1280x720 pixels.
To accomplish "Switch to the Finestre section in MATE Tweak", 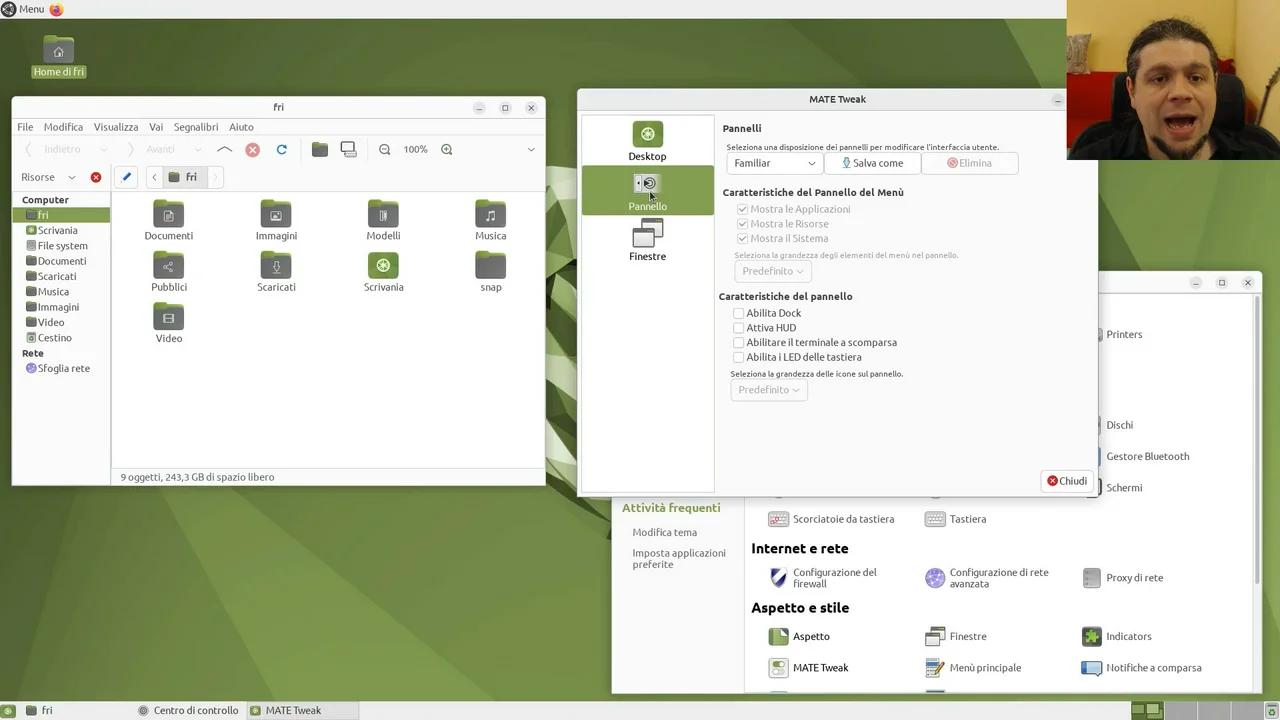I will [x=647, y=240].
